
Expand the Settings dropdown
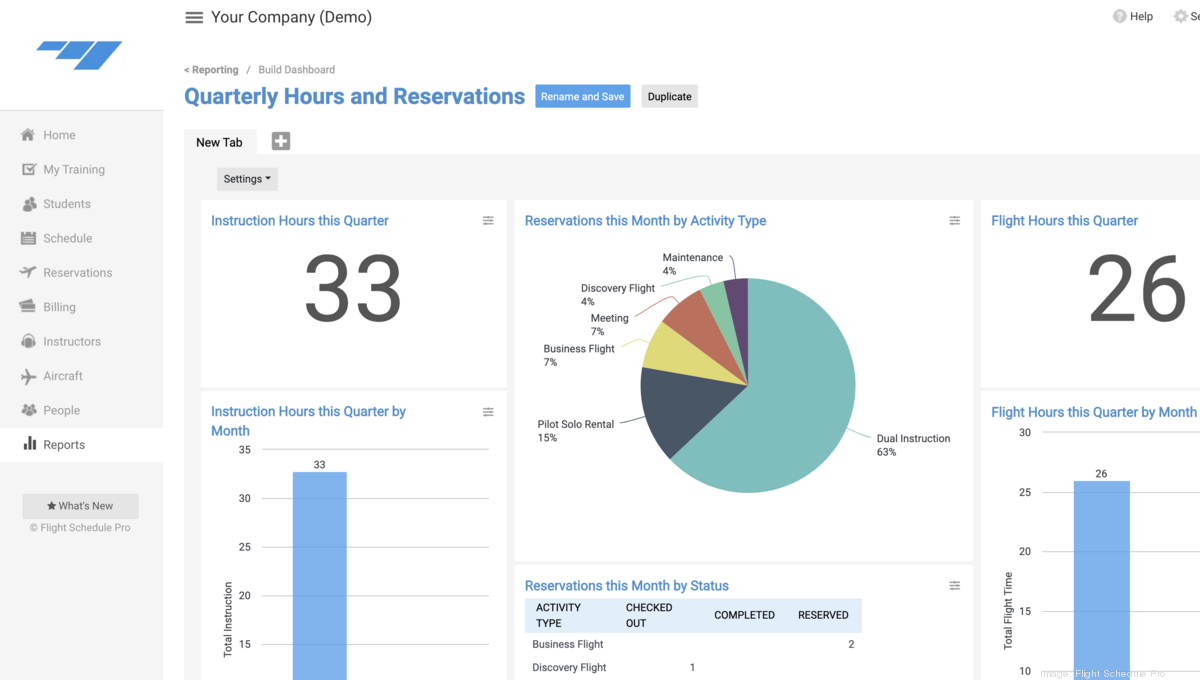(x=247, y=179)
